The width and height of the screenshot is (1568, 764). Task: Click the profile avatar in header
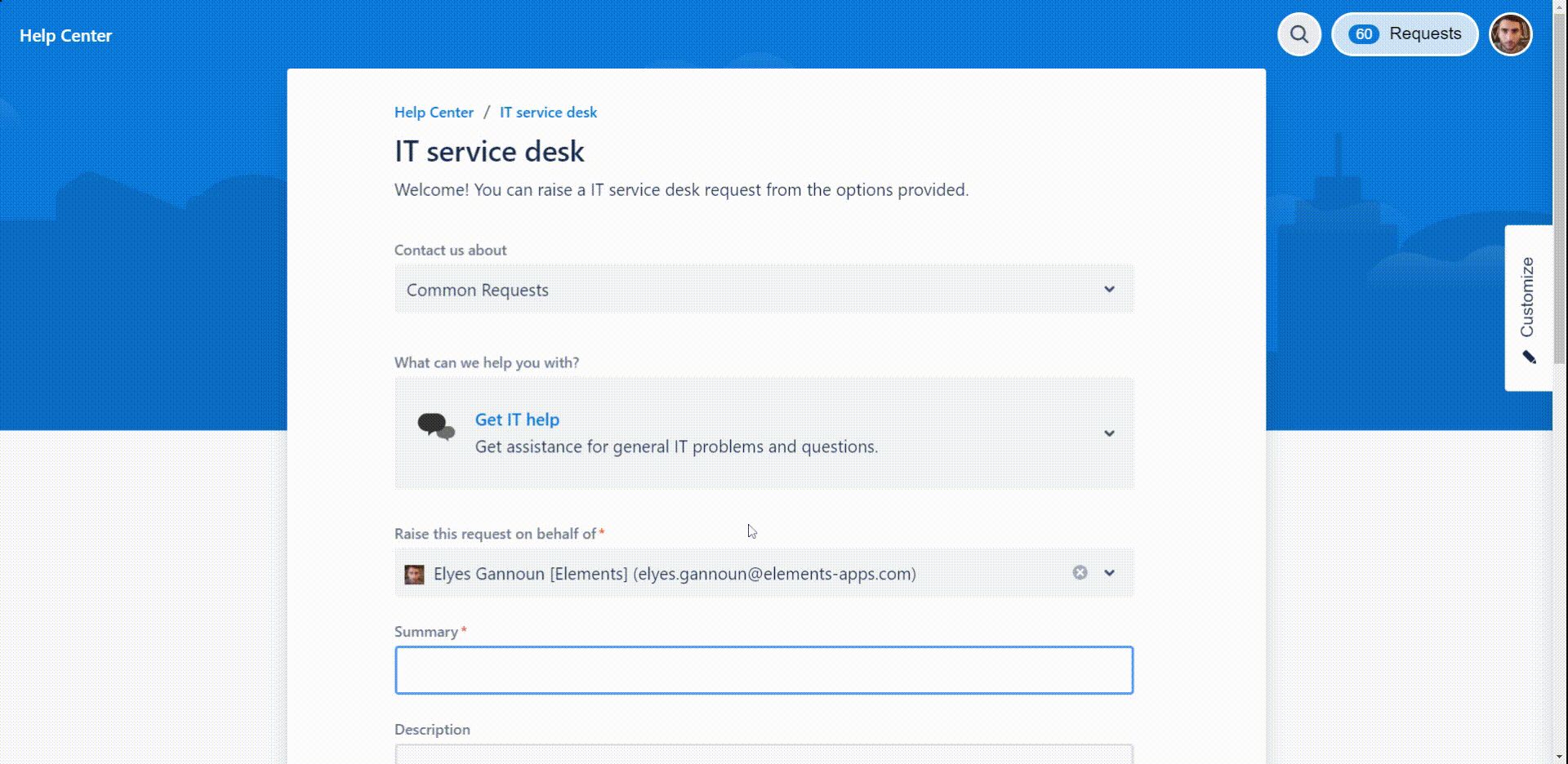[1510, 34]
